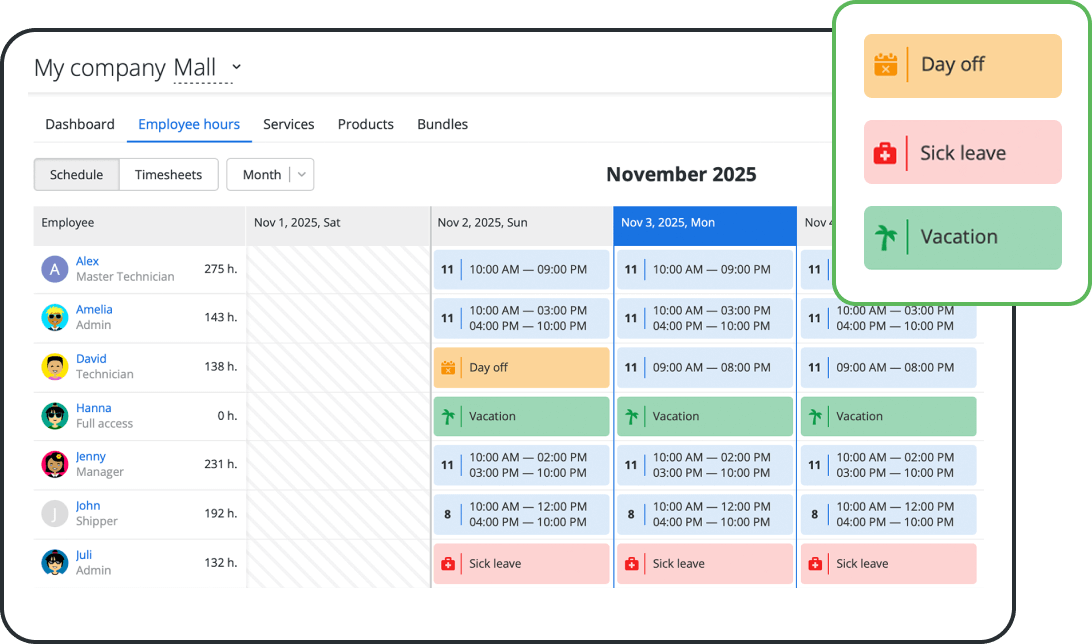The image size is (1092, 644).
Task: Click Hanna's Vacation palm icon on Nov 3
Action: pyautogui.click(x=632, y=416)
